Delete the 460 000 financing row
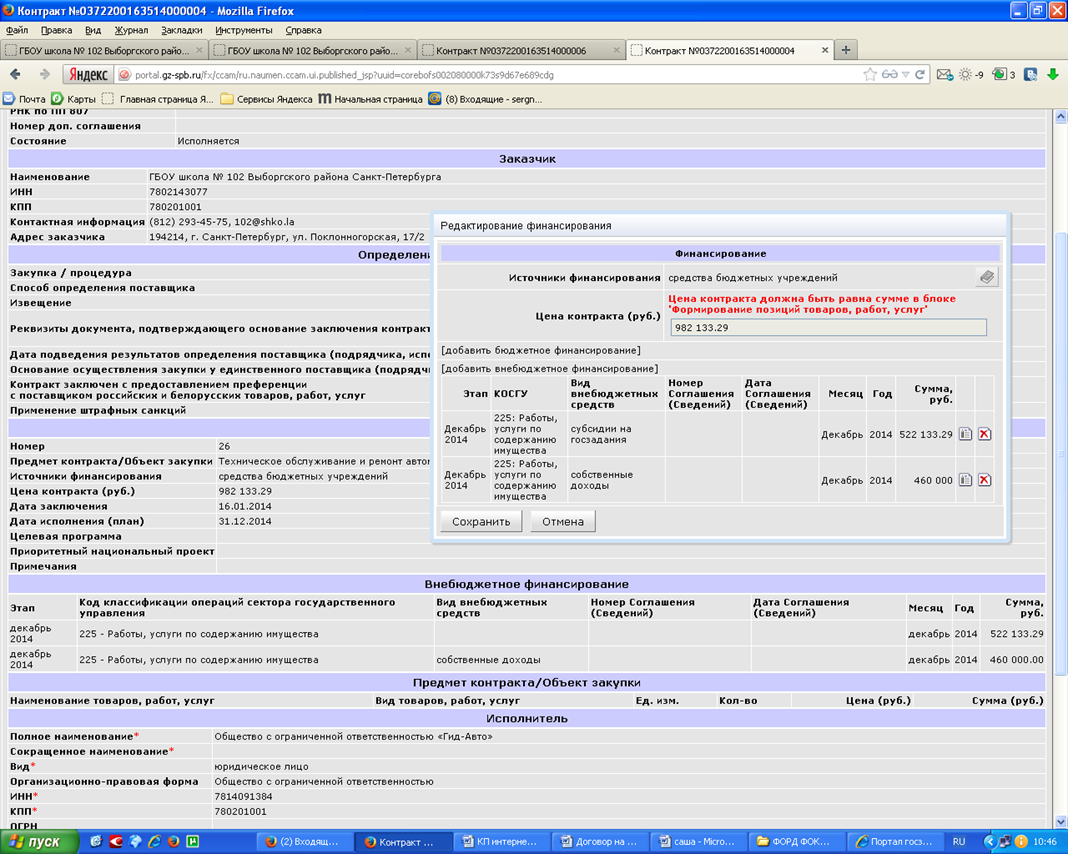This screenshot has height=860, width=1069. point(984,480)
